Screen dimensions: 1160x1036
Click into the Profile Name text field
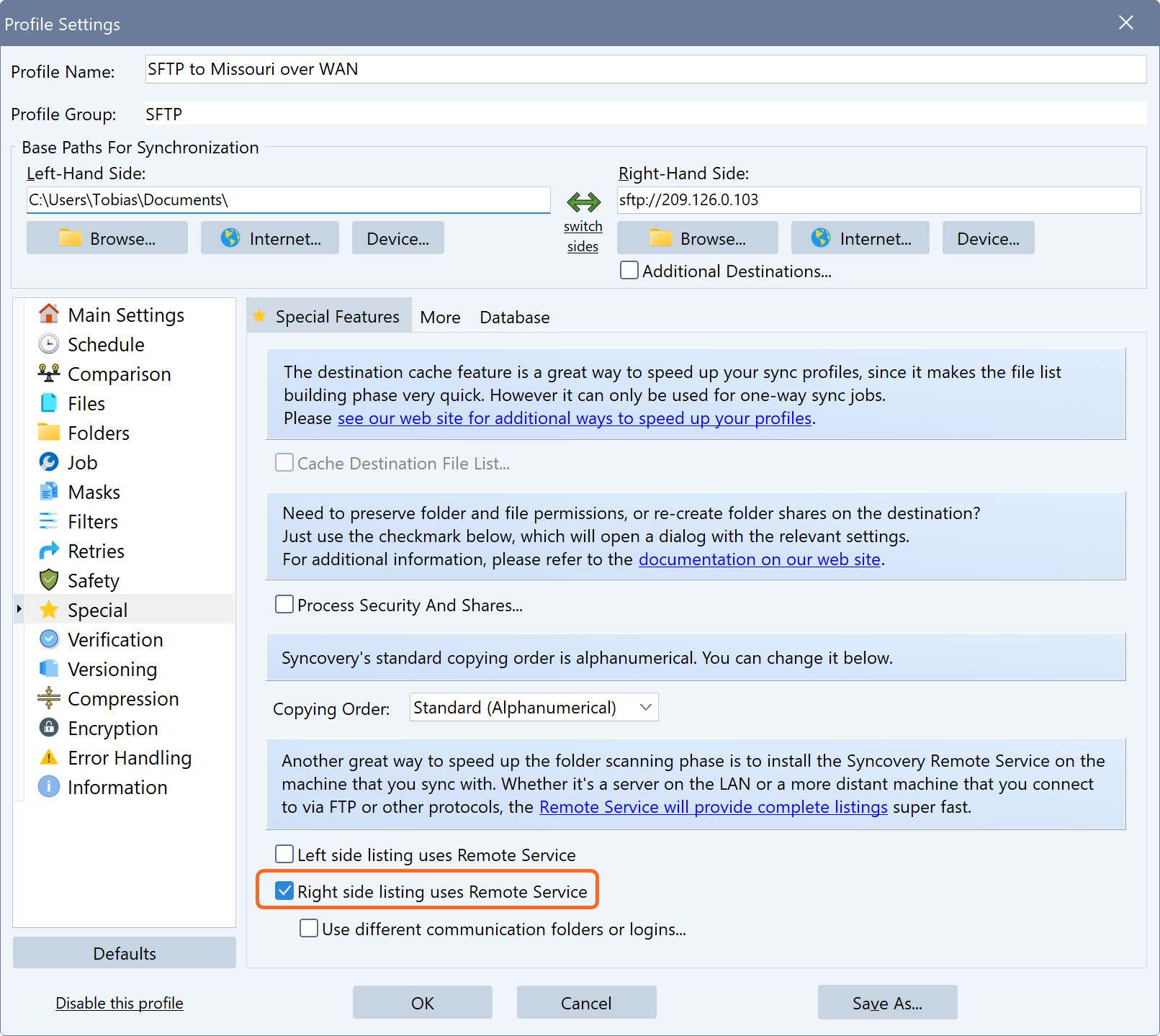pyautogui.click(x=645, y=69)
